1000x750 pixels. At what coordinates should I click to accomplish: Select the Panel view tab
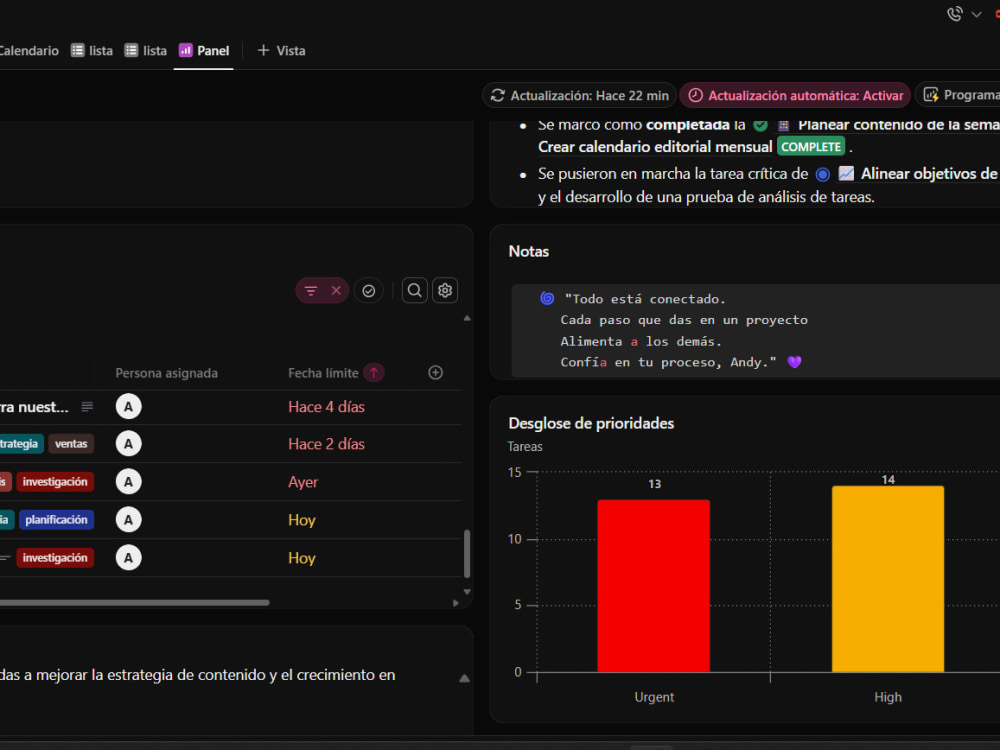204,50
